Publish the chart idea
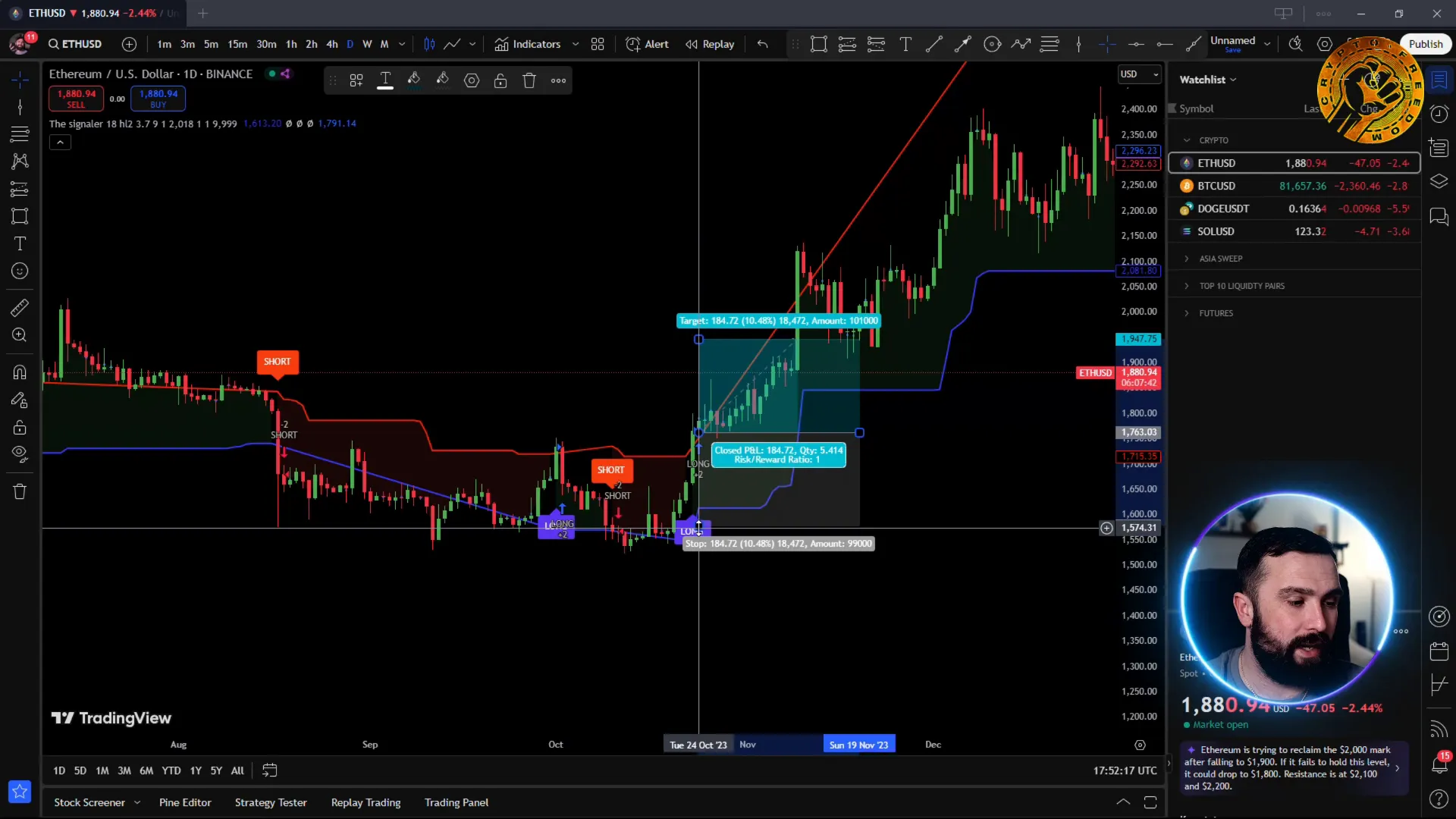The width and height of the screenshot is (1456, 819). click(1426, 44)
